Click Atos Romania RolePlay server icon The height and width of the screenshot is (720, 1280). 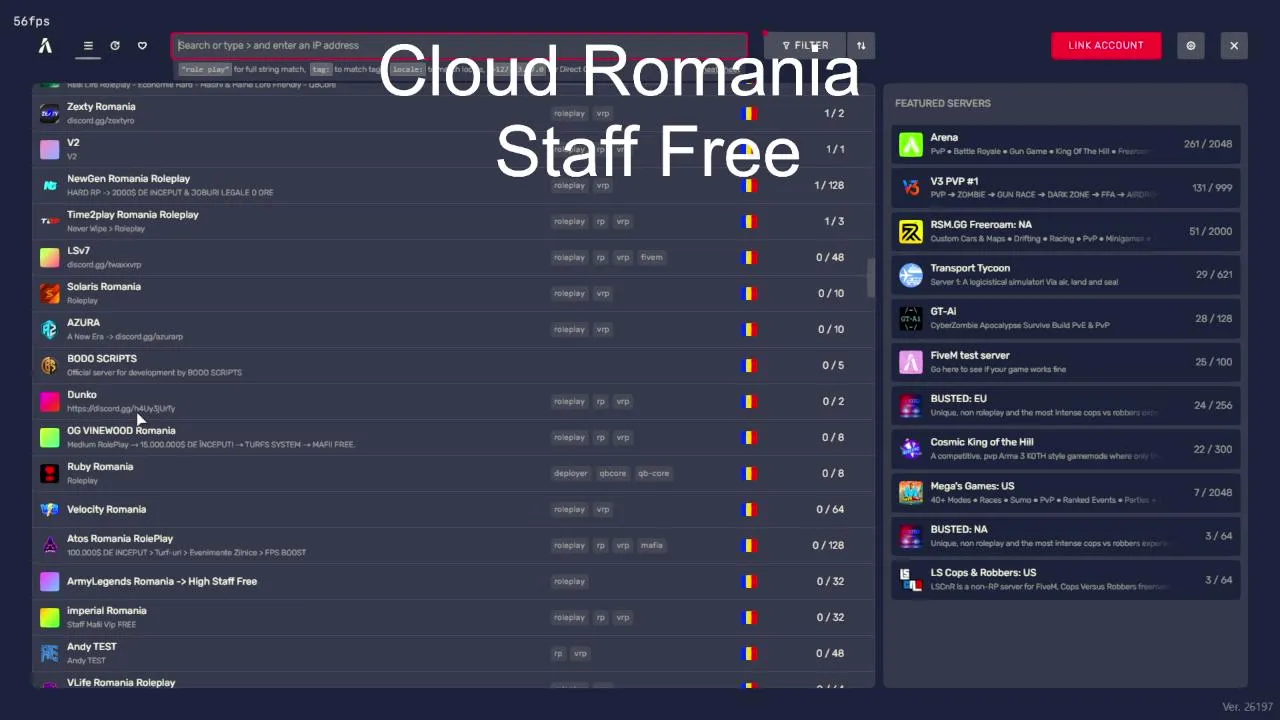[x=49, y=545]
